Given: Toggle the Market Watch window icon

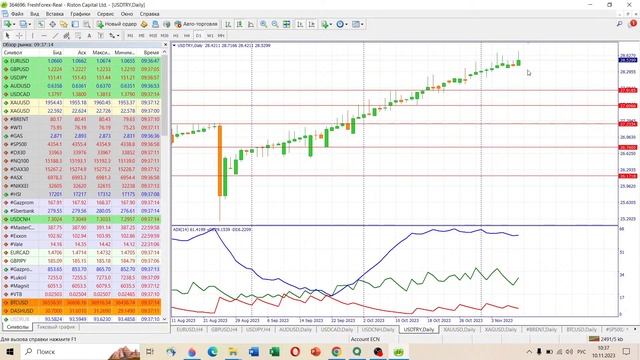Looking at the screenshot, I should [41, 24].
